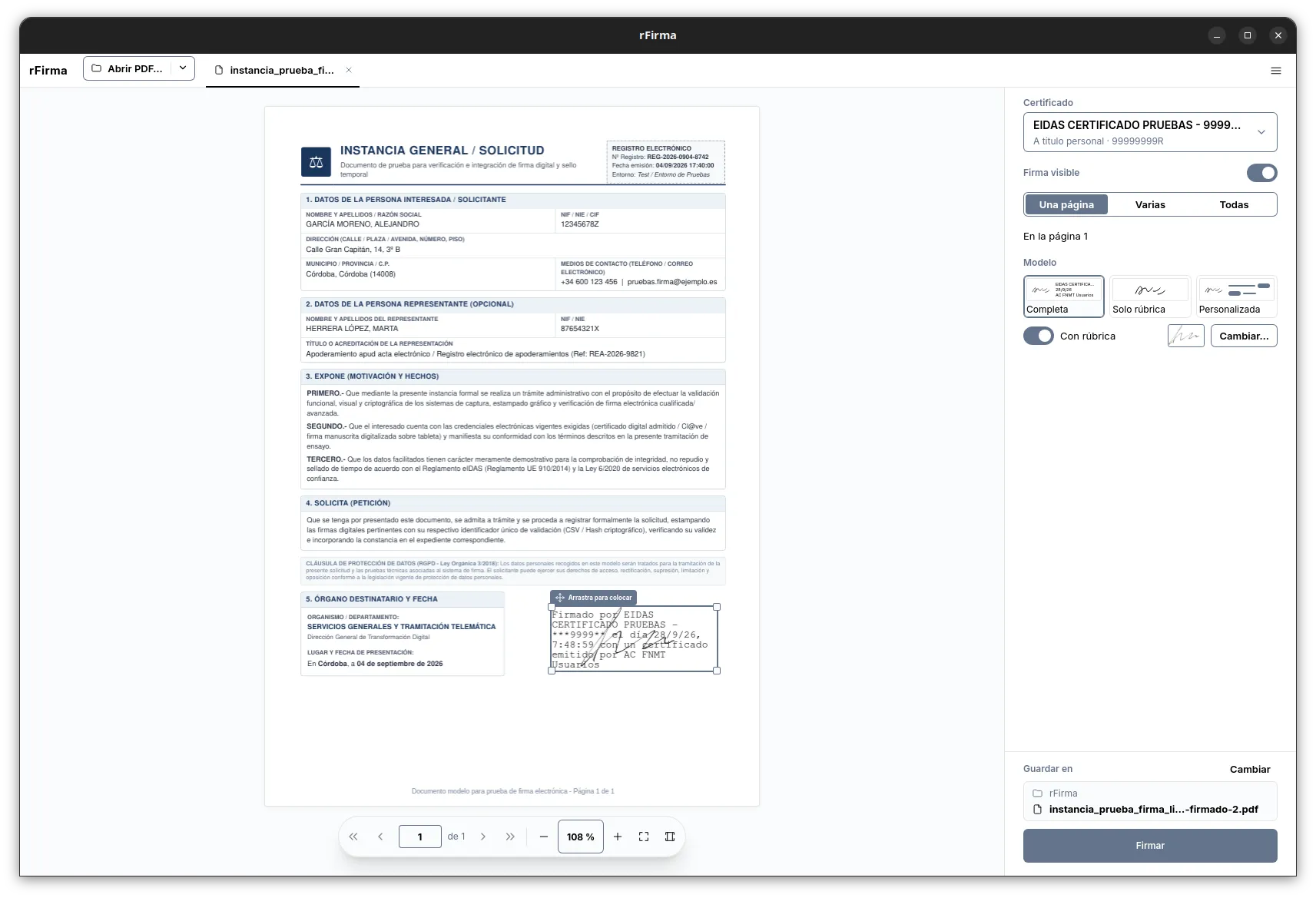The height and width of the screenshot is (898, 1316).
Task: Toggle the Con rúbrica switch
Action: click(1038, 336)
